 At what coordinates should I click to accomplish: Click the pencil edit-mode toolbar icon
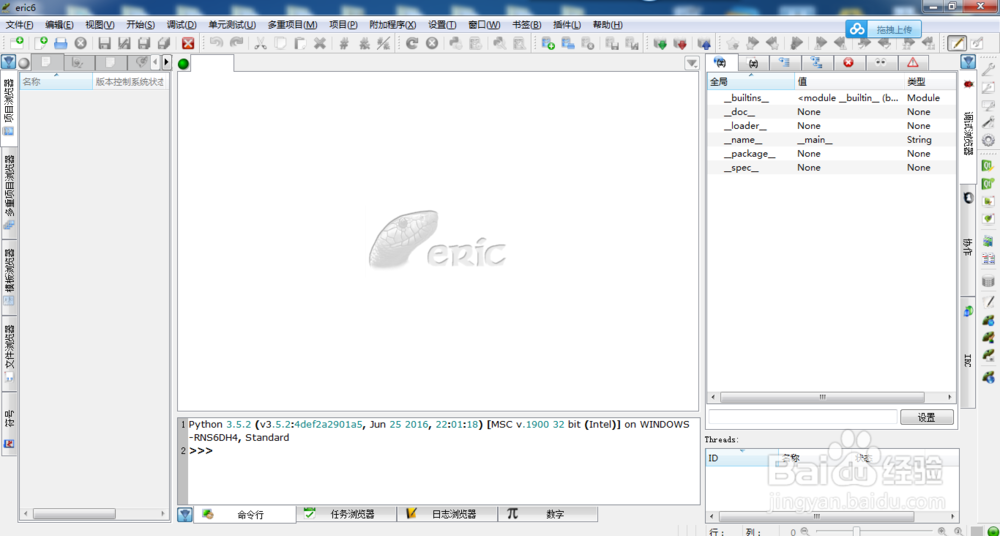(x=956, y=43)
